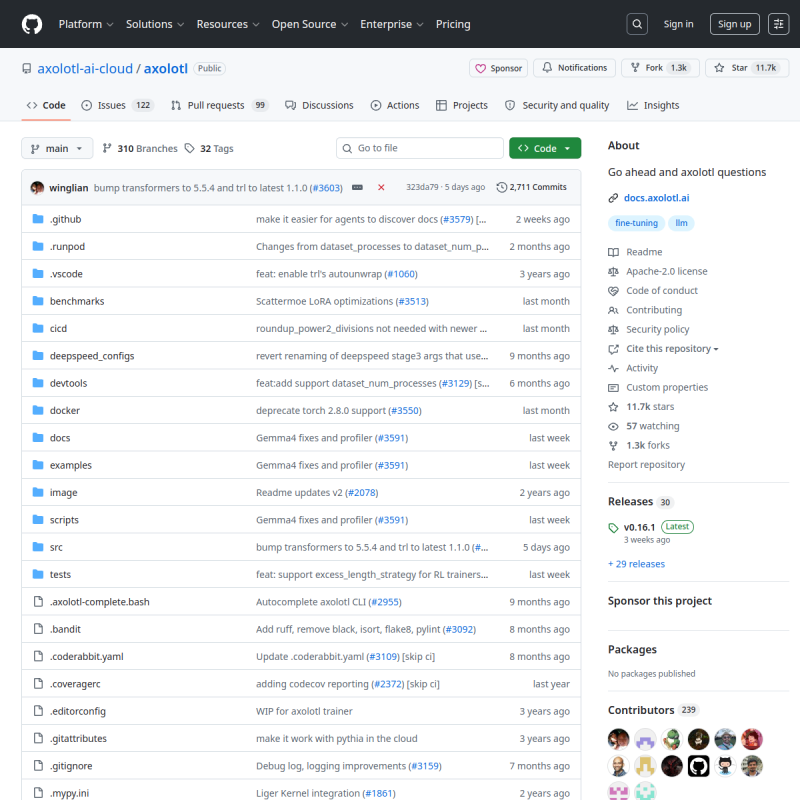800x800 pixels.
Task: Click the v0.16.1 release tag icon
Action: point(613,528)
